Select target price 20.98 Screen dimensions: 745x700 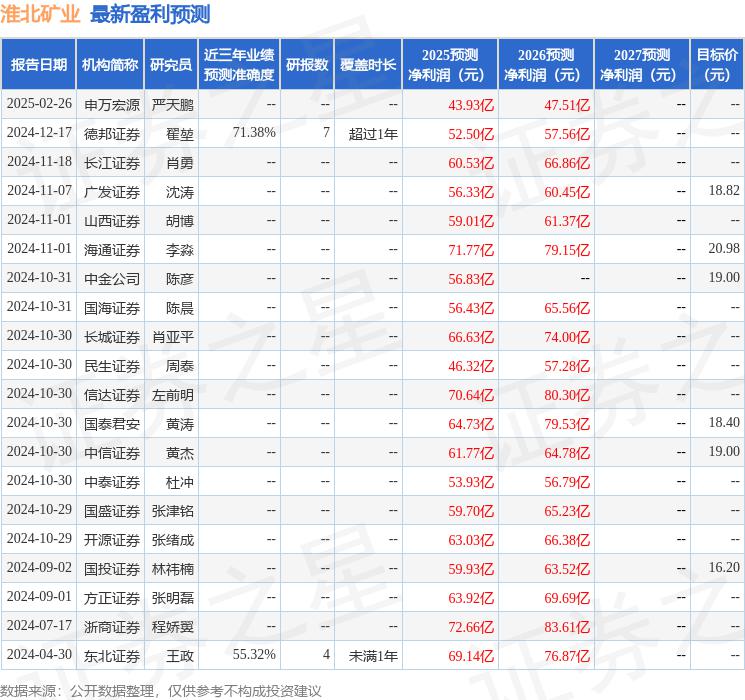coord(724,249)
